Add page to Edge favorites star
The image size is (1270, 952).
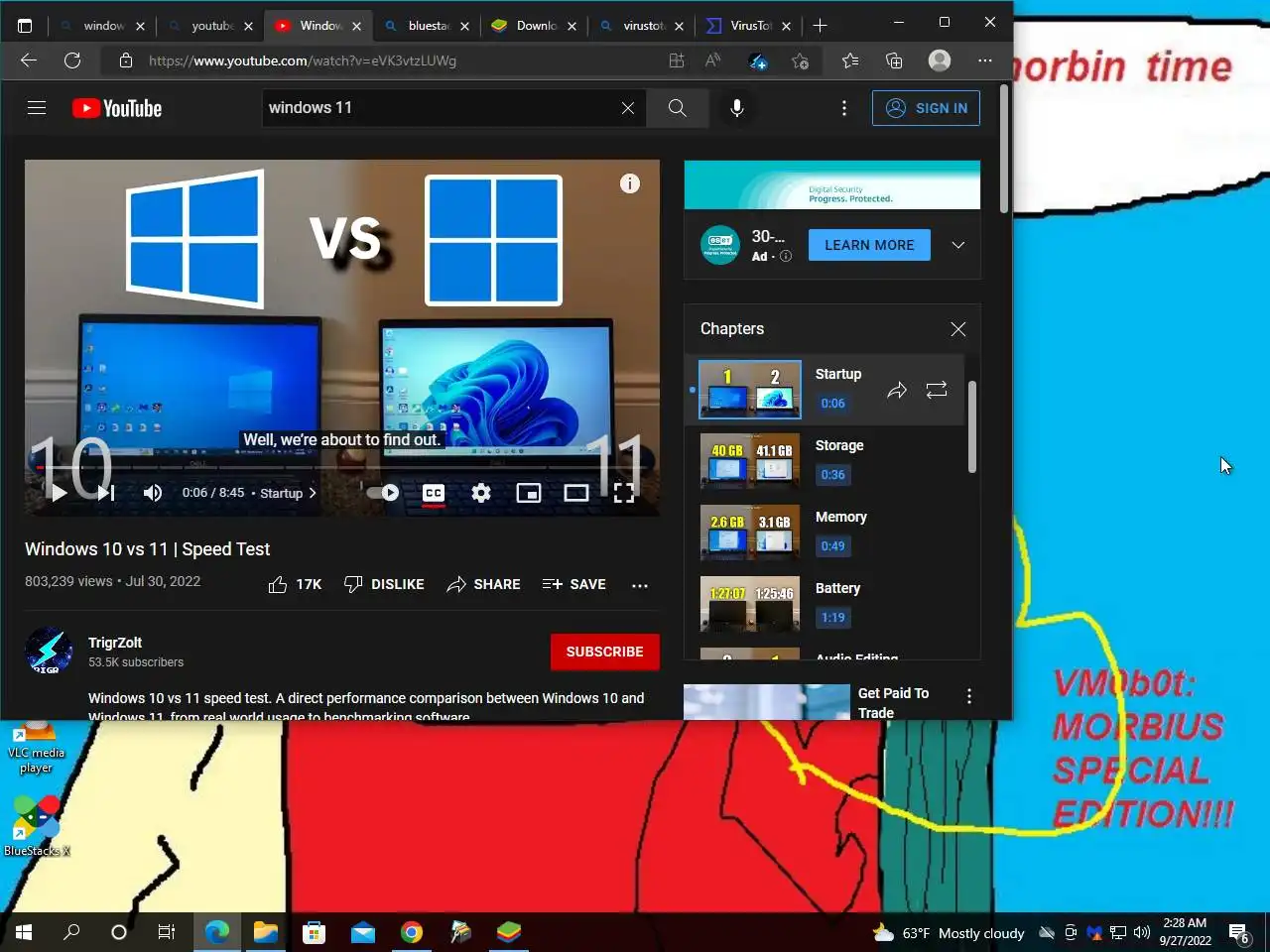coord(800,60)
